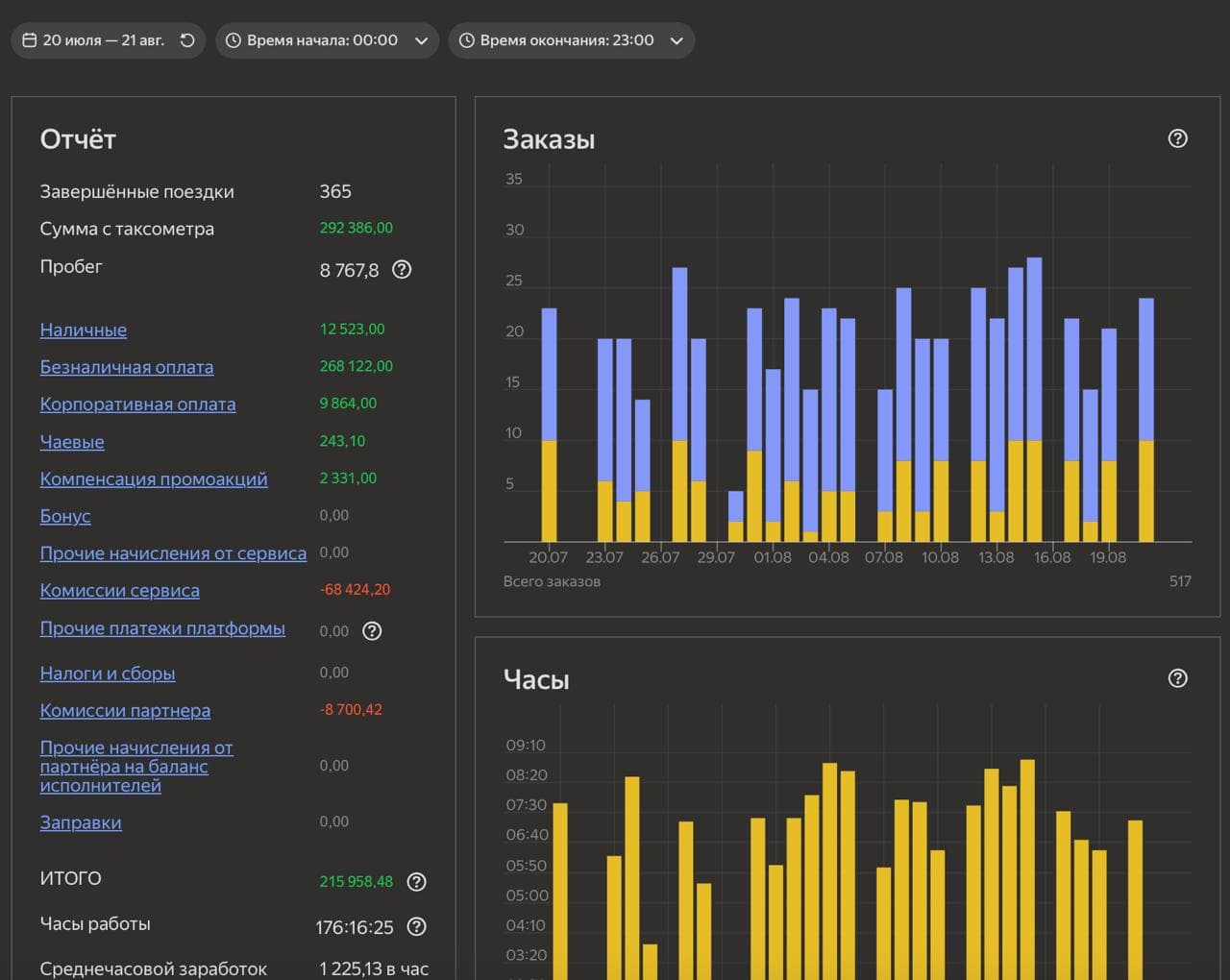Open the Прочие платежи платформы link
The width and height of the screenshot is (1230, 980).
[x=162, y=628]
